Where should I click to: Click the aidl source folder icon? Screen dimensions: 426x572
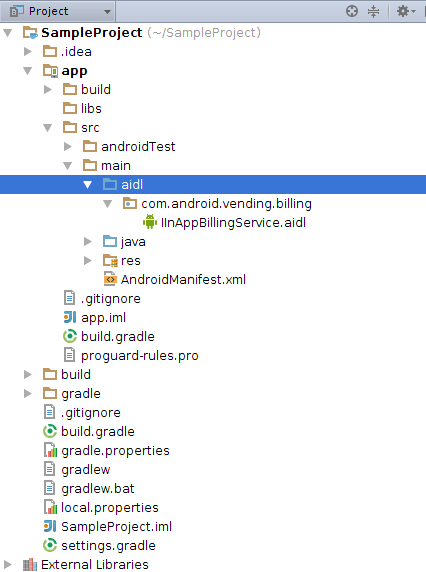(110, 184)
